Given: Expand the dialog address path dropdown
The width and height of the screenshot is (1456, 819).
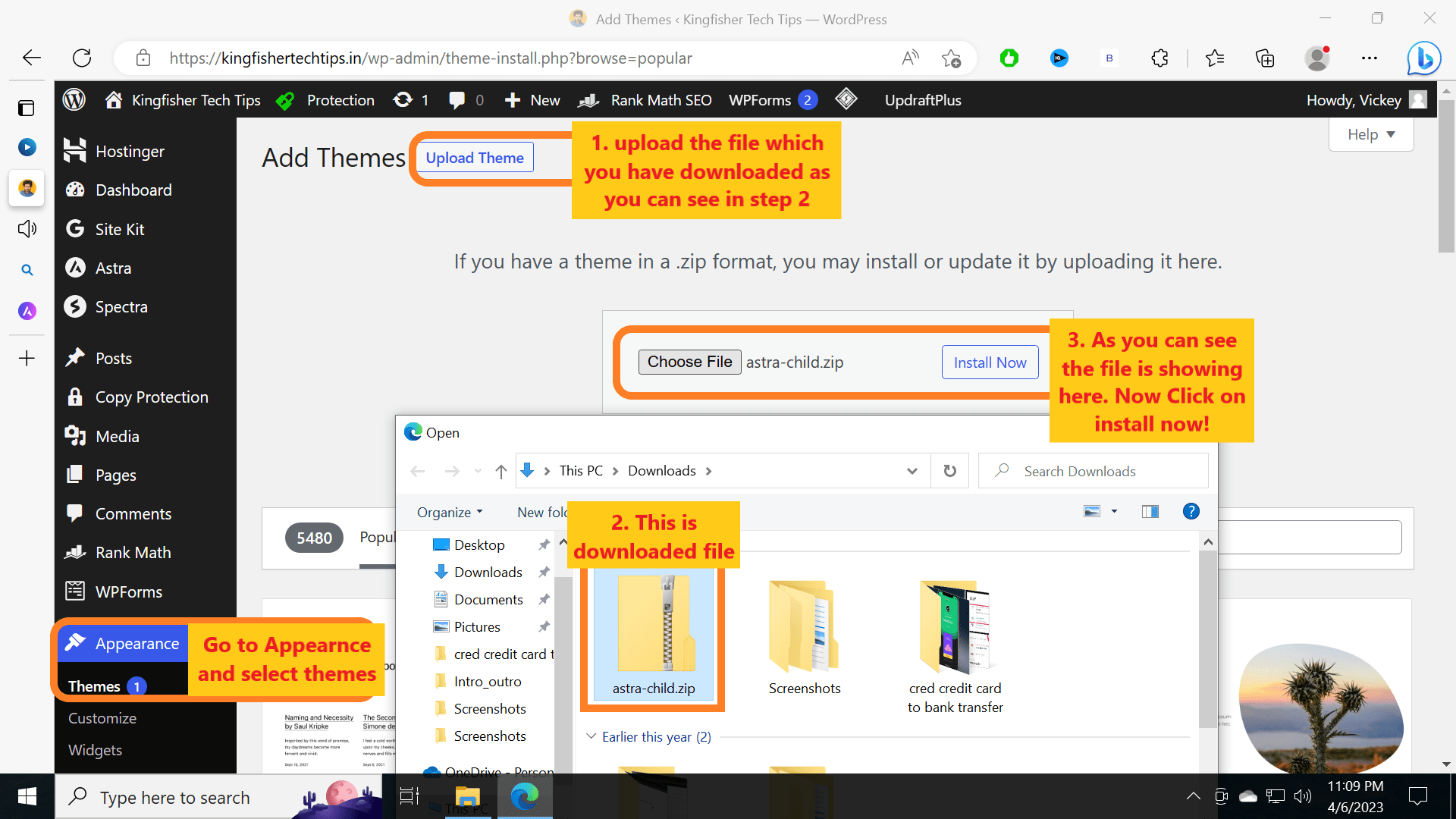Looking at the screenshot, I should click(912, 471).
